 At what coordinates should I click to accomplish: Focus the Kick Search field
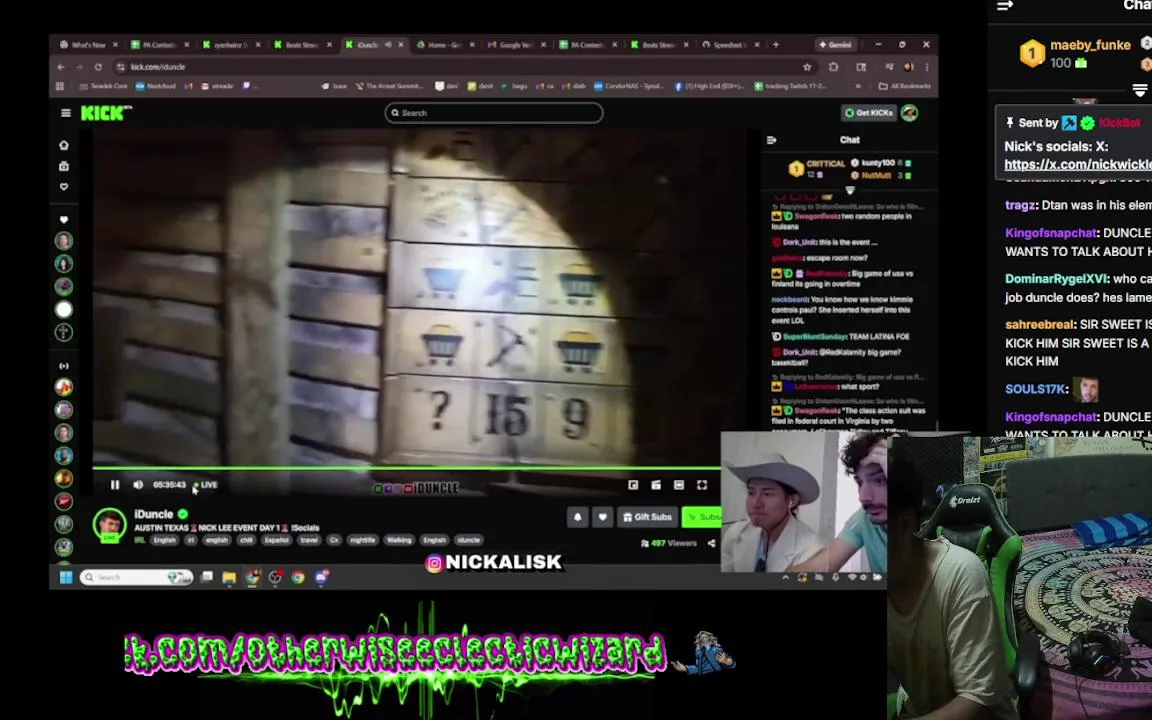pos(494,113)
